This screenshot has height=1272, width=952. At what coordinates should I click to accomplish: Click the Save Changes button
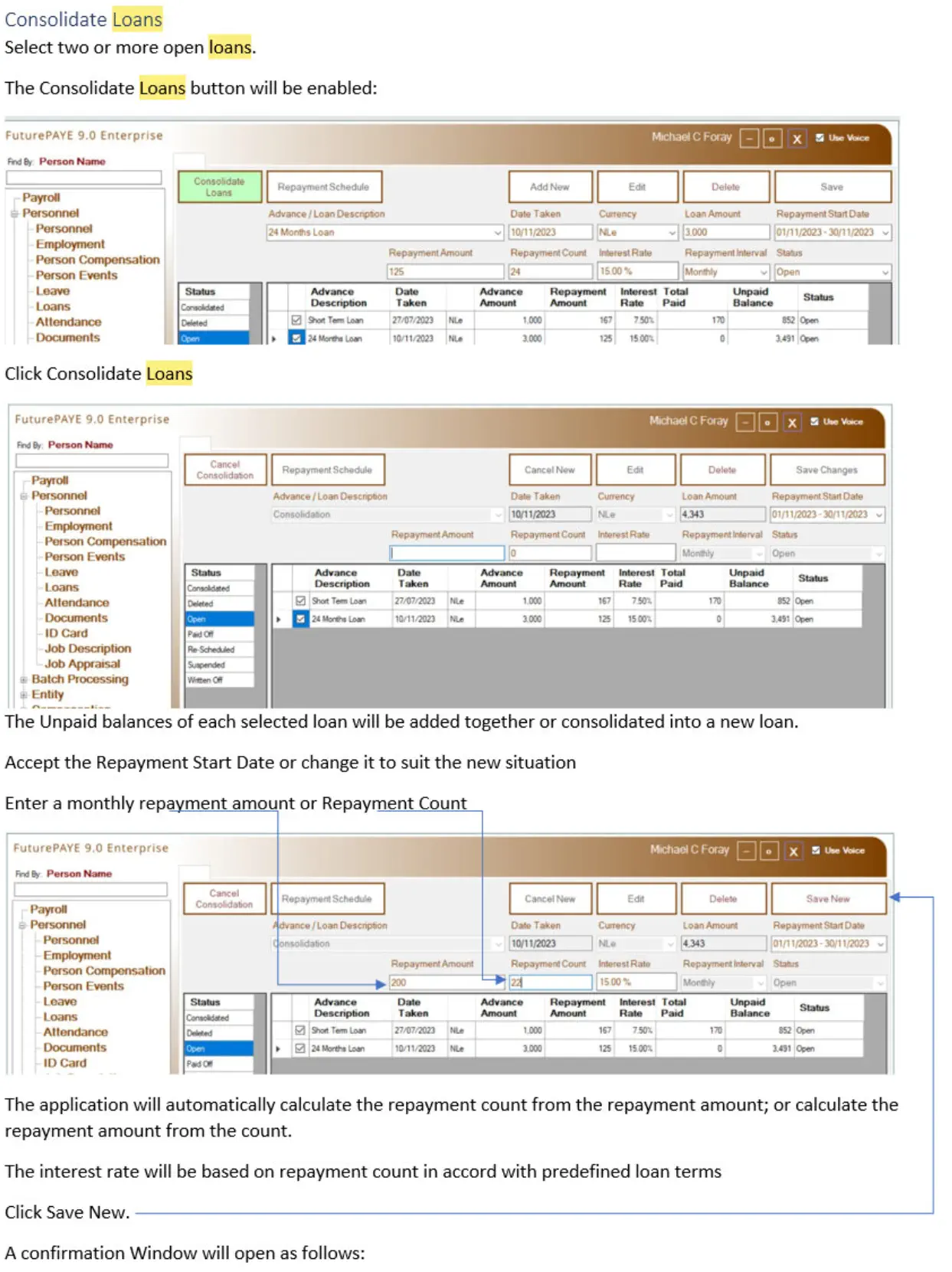[x=827, y=469]
